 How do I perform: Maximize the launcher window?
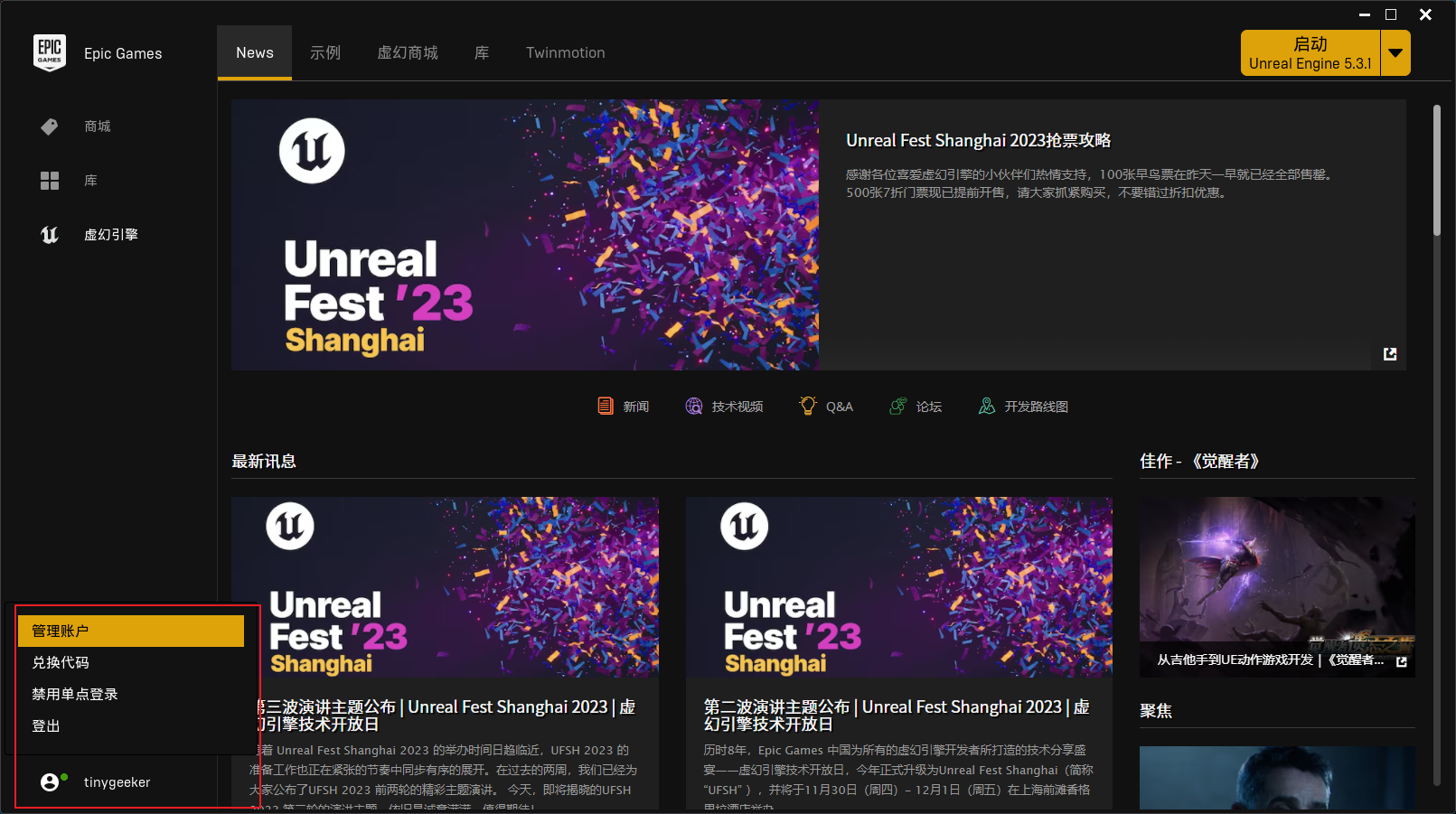(1391, 14)
